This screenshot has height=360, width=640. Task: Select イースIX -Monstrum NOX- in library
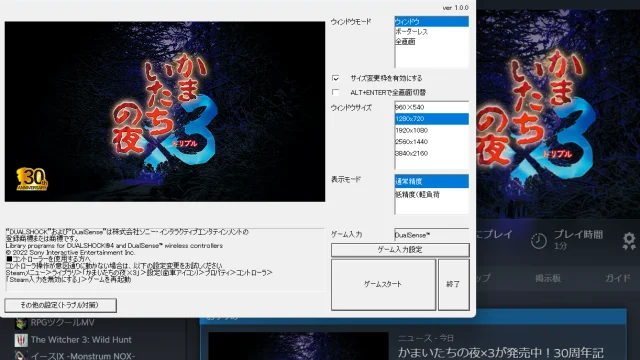tap(83, 356)
